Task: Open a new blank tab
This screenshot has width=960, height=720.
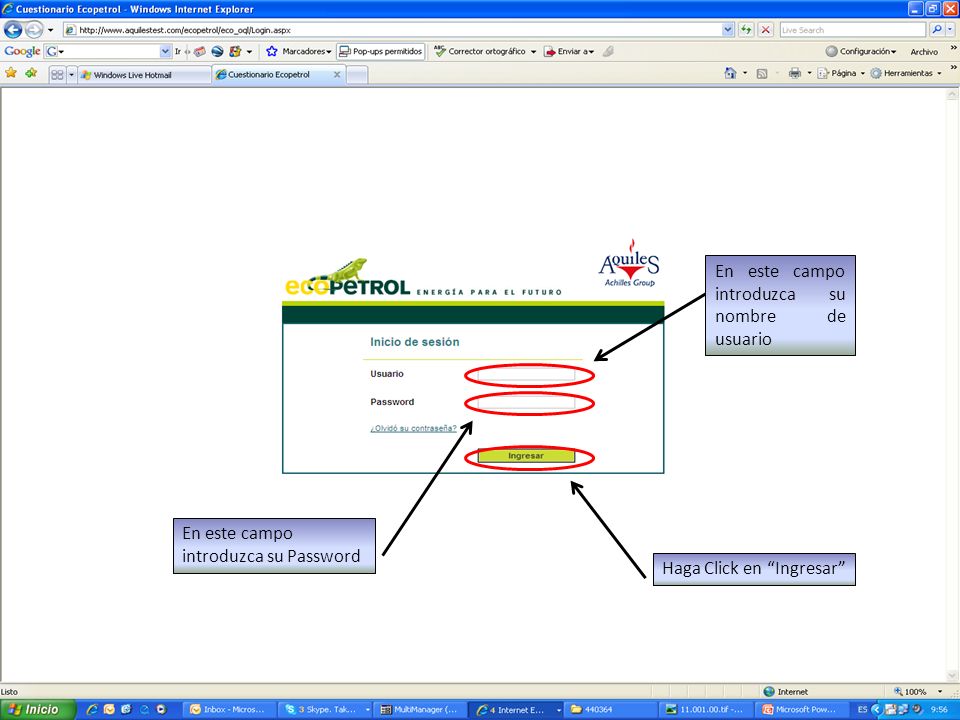Action: click(357, 75)
